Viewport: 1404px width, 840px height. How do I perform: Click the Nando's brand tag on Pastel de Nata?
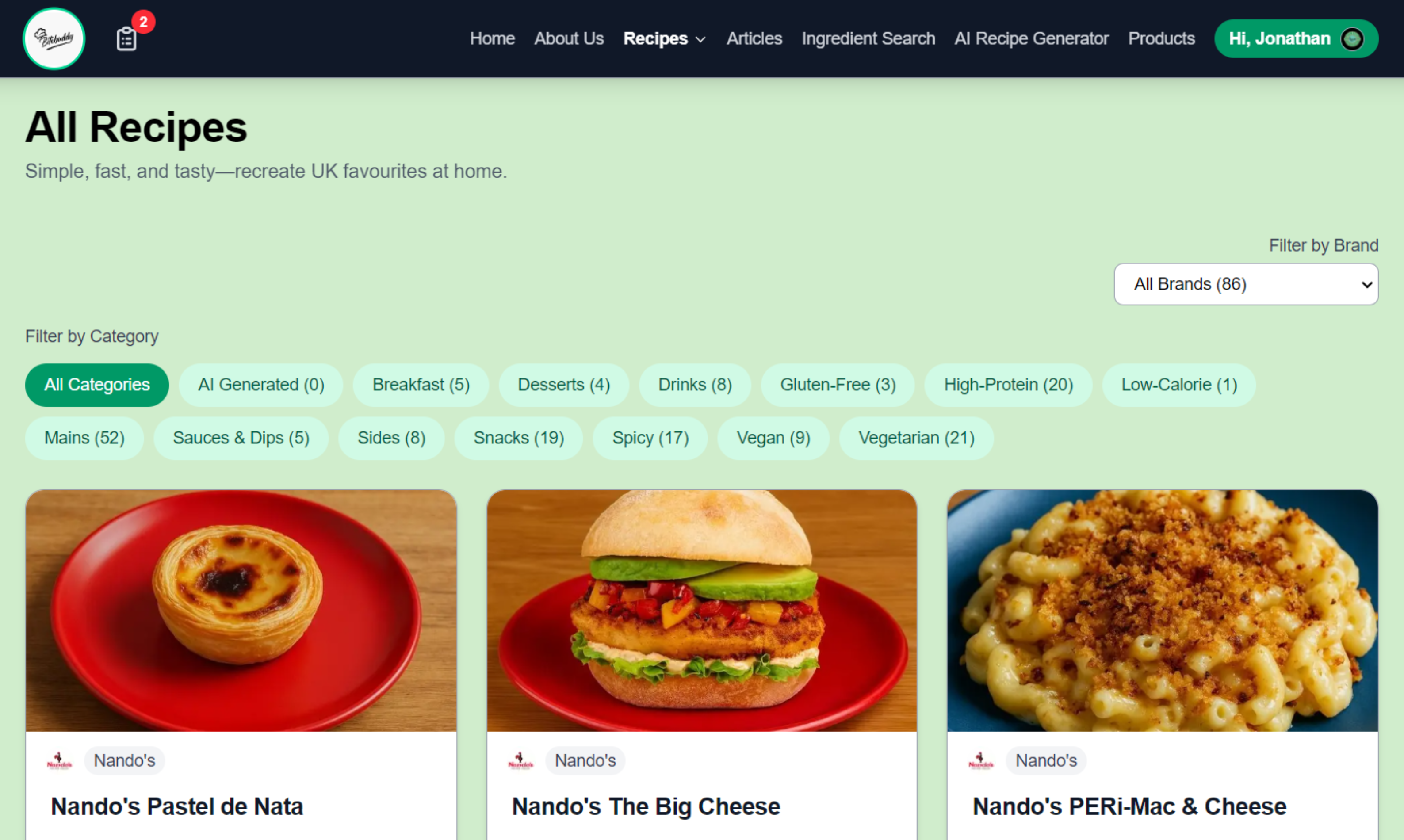click(124, 760)
